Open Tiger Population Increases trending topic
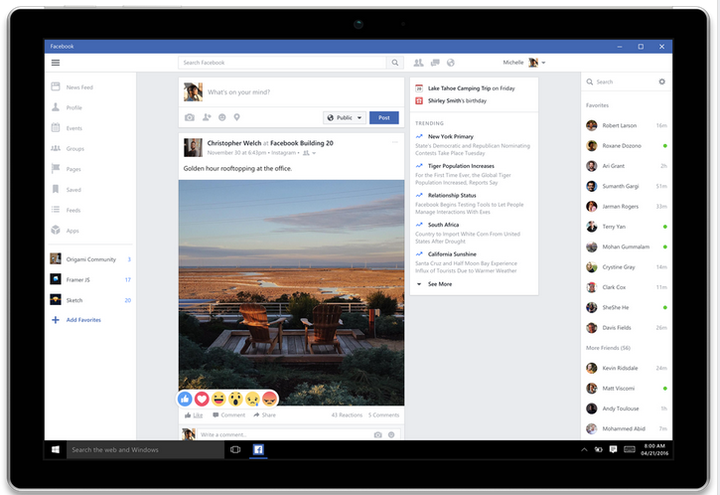Viewport: 720px width, 495px height. pos(461,166)
